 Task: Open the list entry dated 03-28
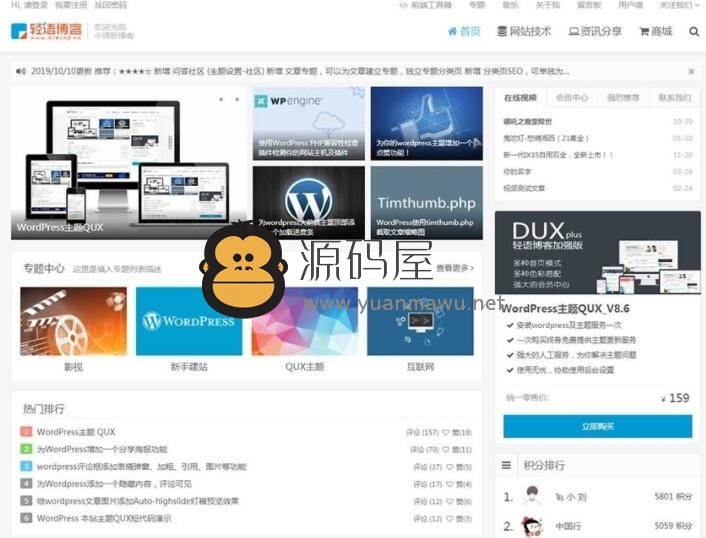click(x=517, y=172)
